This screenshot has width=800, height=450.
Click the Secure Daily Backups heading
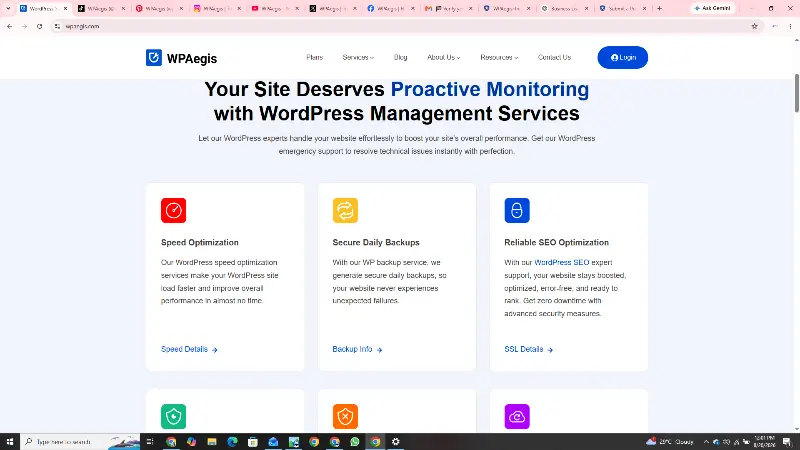click(x=376, y=242)
